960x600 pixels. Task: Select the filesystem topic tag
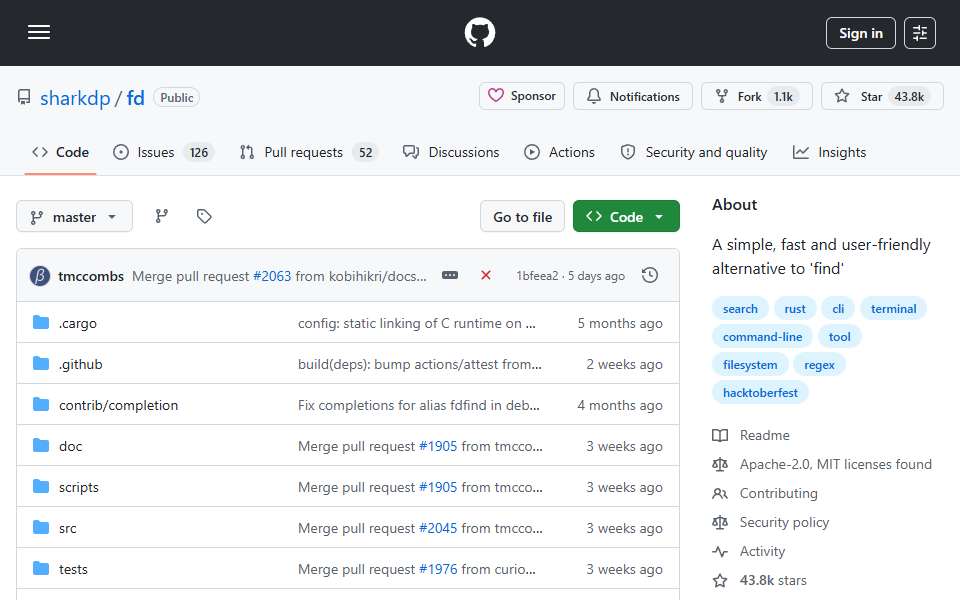click(x=750, y=365)
